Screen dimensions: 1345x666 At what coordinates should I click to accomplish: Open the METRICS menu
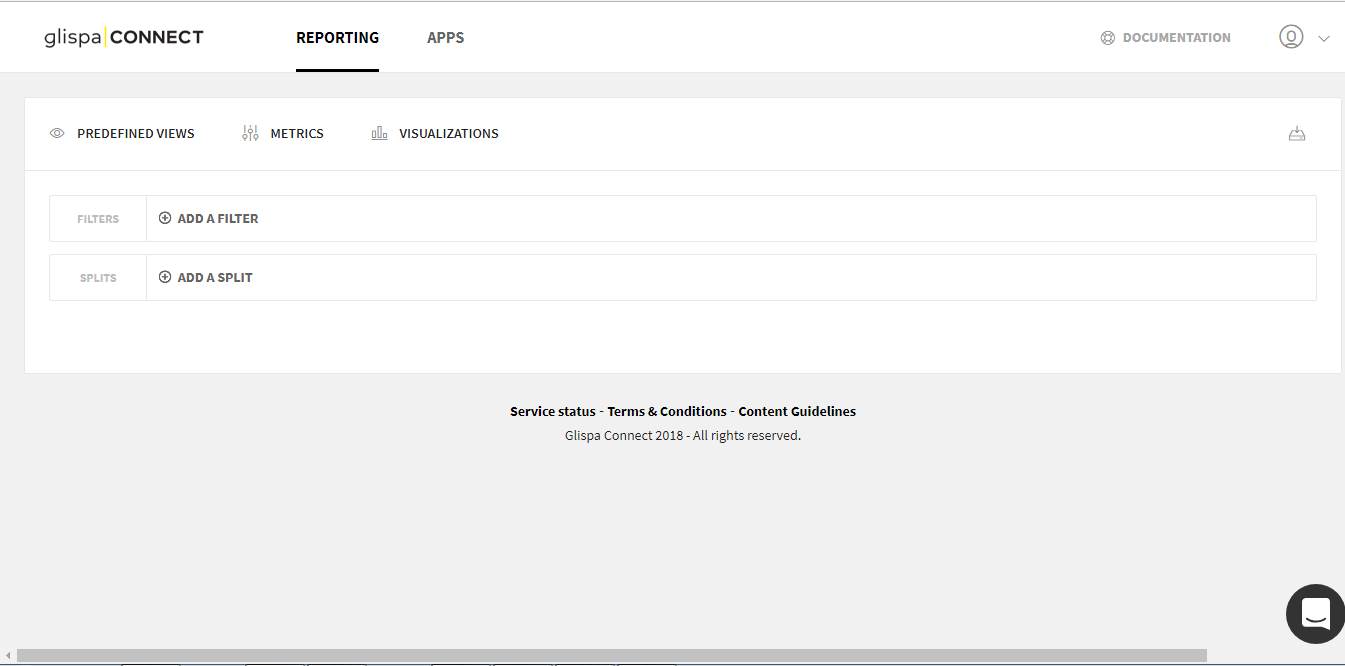(297, 133)
